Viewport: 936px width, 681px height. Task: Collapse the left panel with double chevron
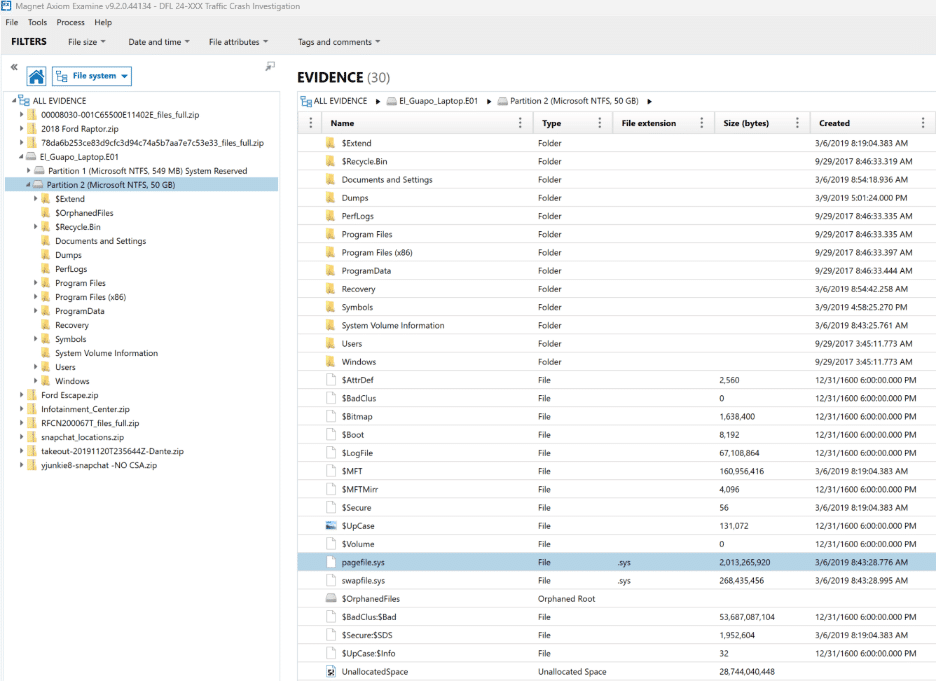click(14, 67)
